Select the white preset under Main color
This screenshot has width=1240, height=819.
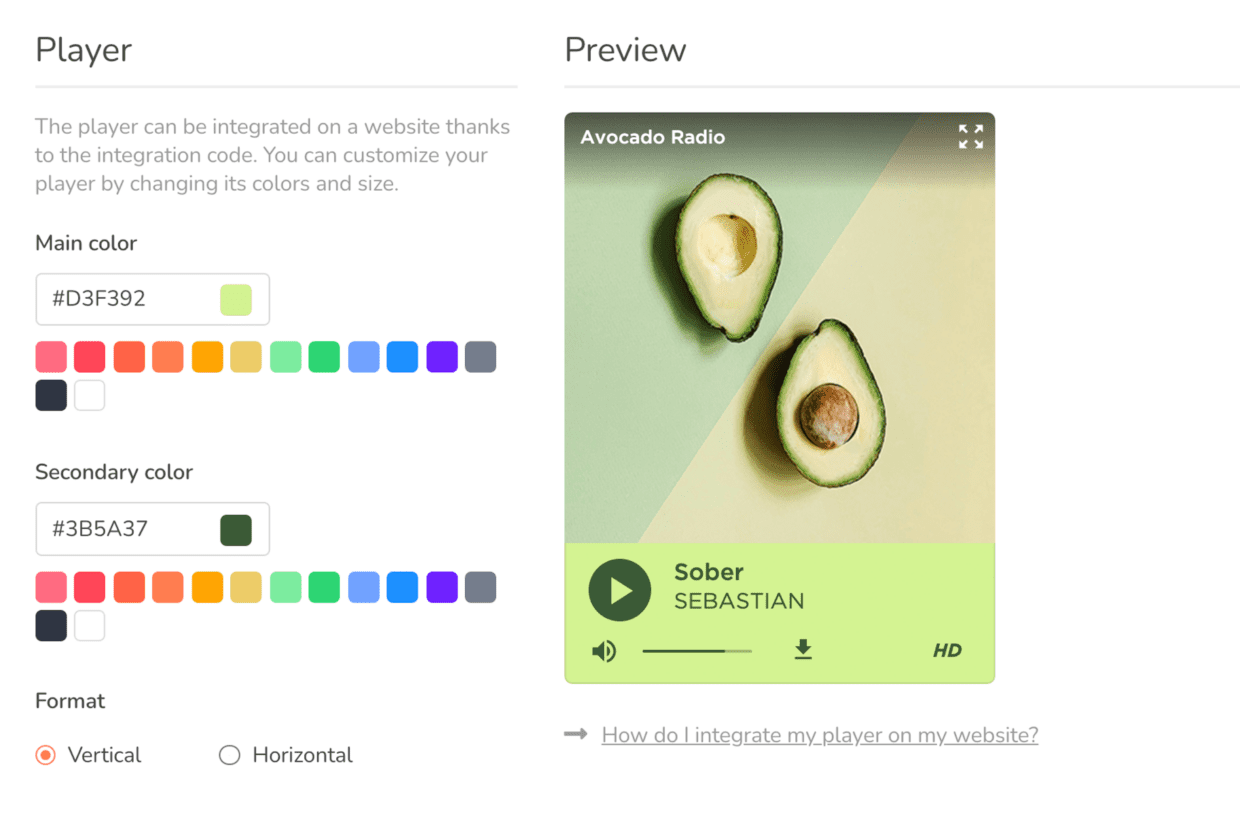point(89,395)
